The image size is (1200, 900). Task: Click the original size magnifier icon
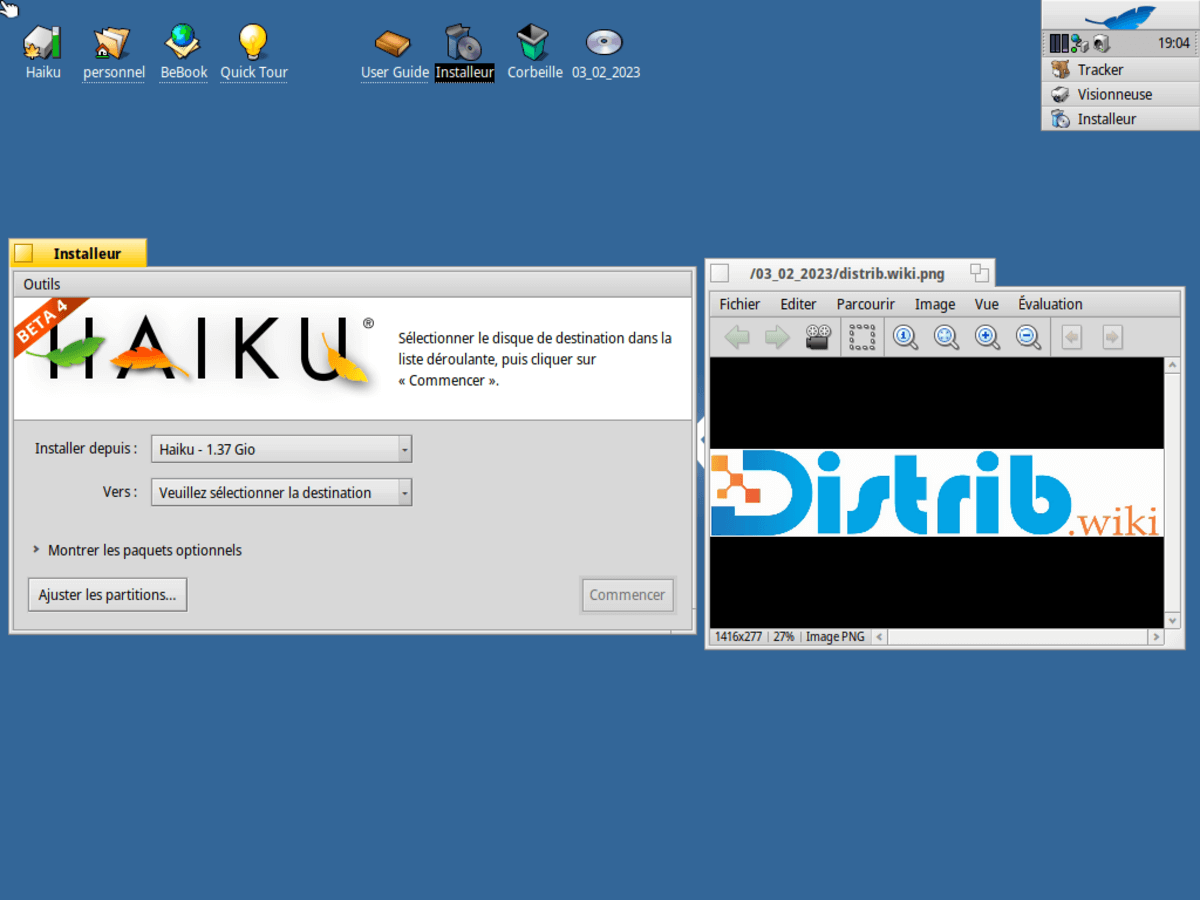[906, 337]
